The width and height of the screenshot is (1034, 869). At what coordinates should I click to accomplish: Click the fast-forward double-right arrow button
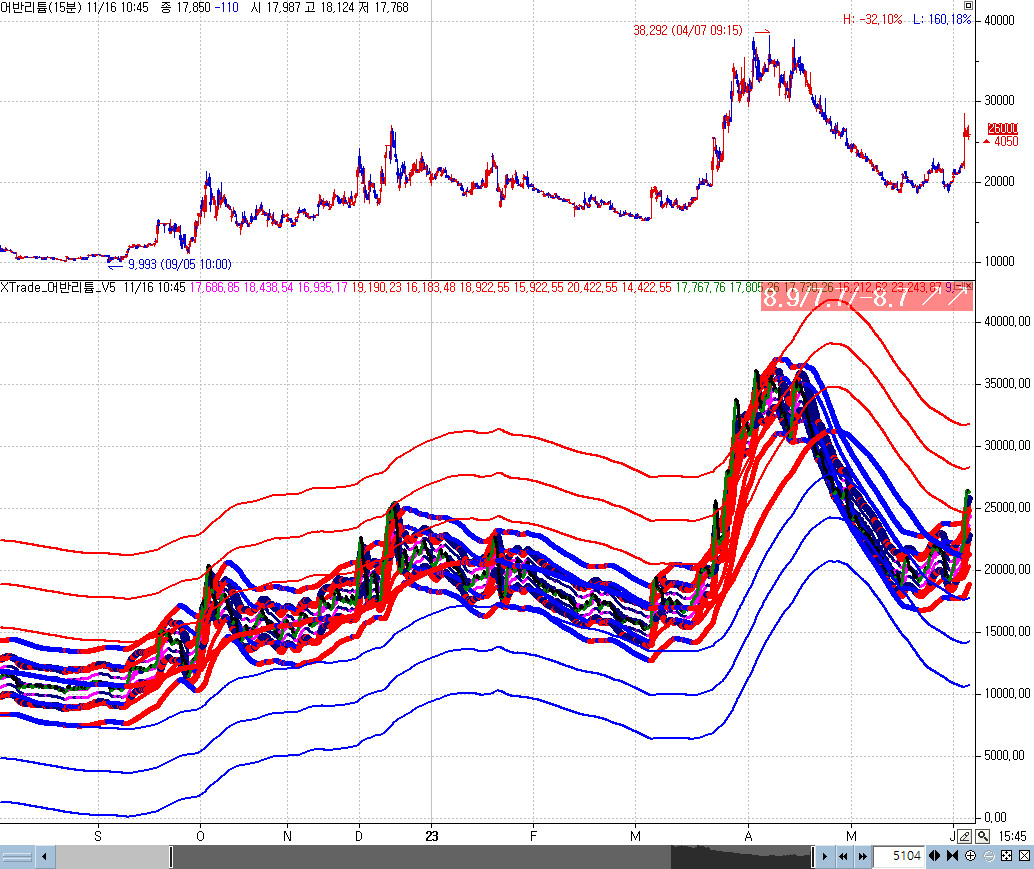(860, 857)
